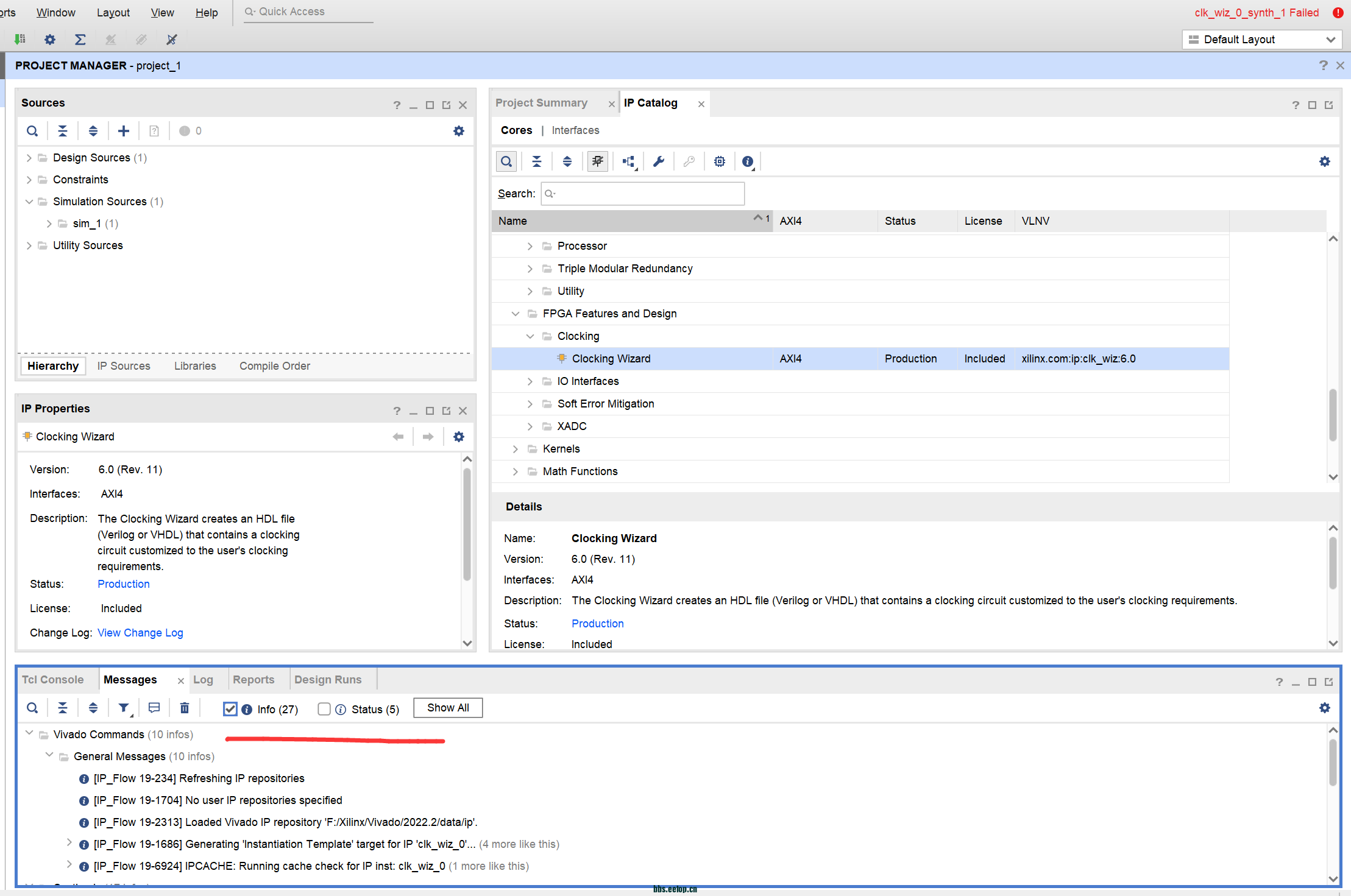Go forward in IP Properties panel
1351x896 pixels.
pos(428,437)
